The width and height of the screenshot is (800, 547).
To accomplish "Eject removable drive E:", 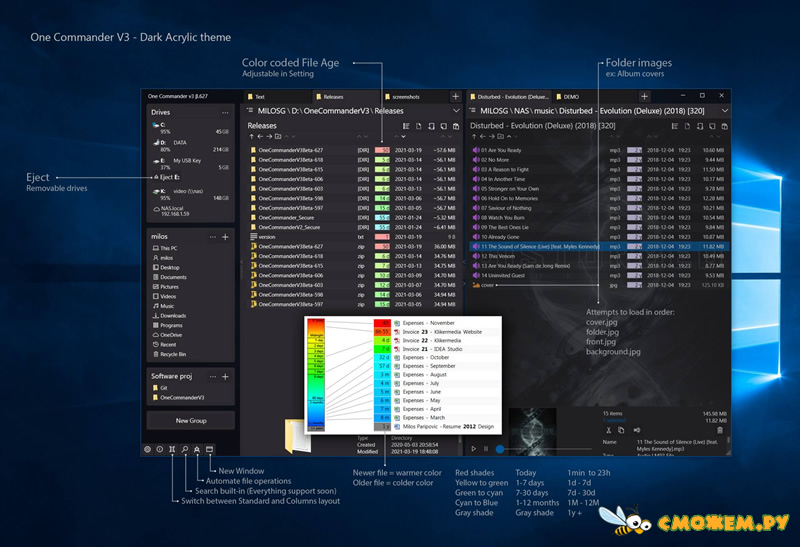I will click(167, 177).
